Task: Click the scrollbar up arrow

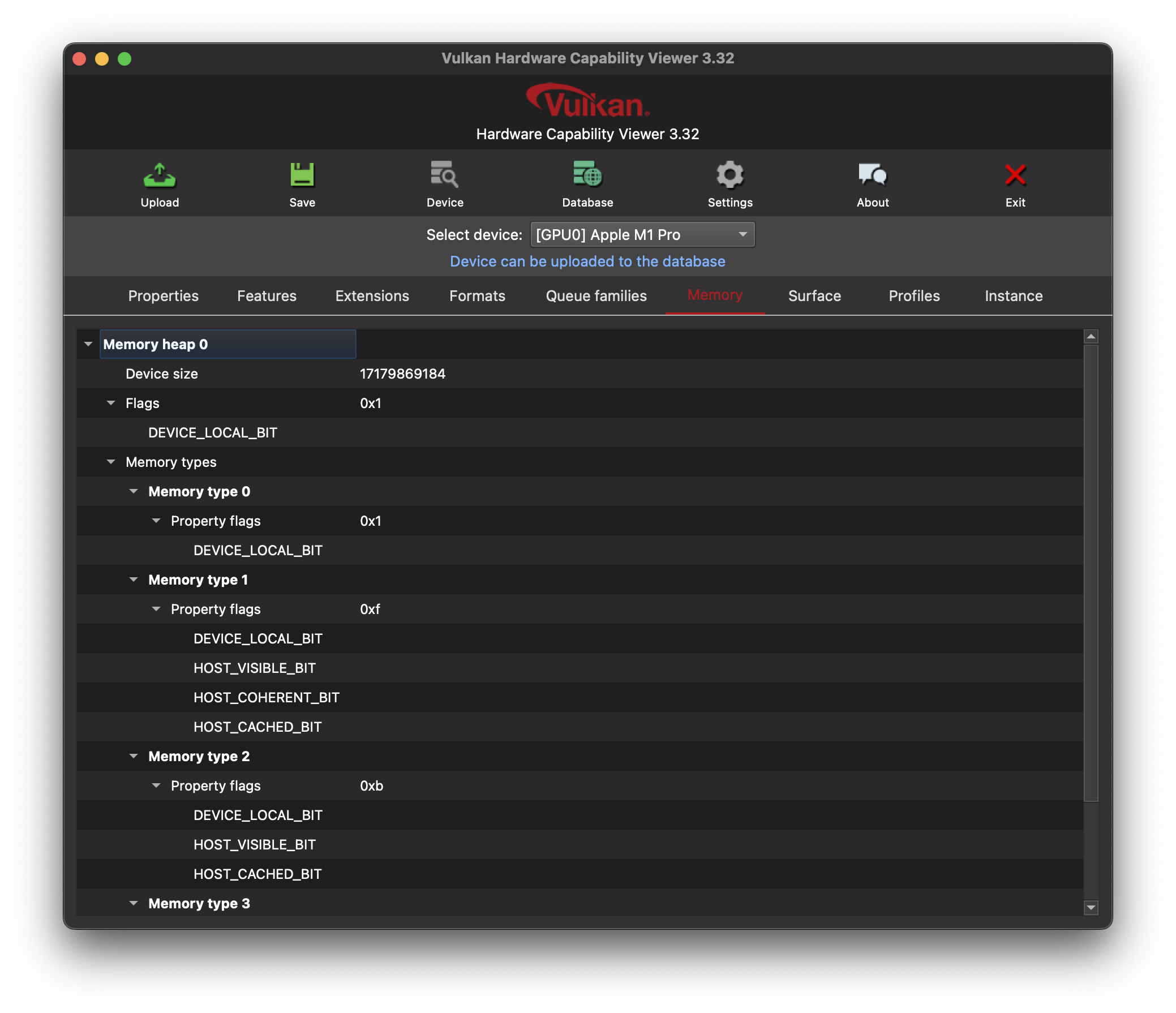Action: click(1091, 337)
